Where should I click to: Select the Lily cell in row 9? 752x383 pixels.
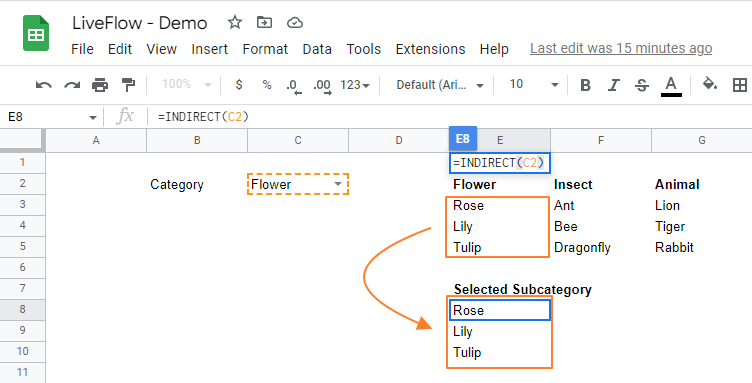(x=500, y=331)
